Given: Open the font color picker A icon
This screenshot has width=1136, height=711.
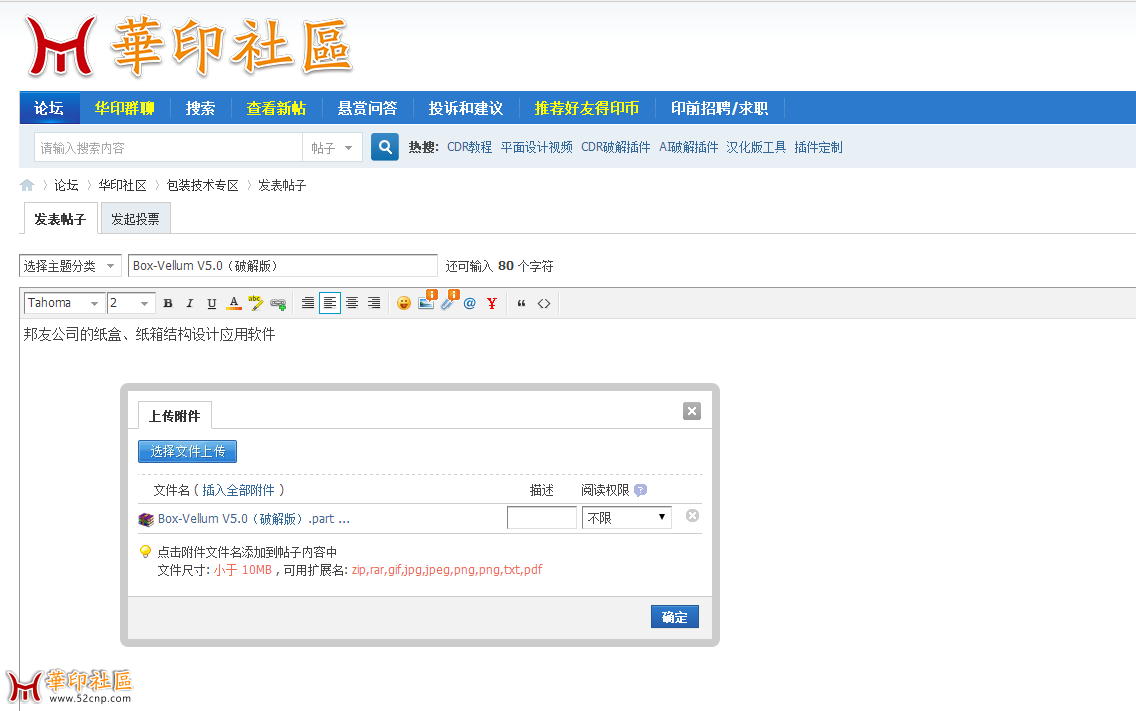Looking at the screenshot, I should 233,303.
